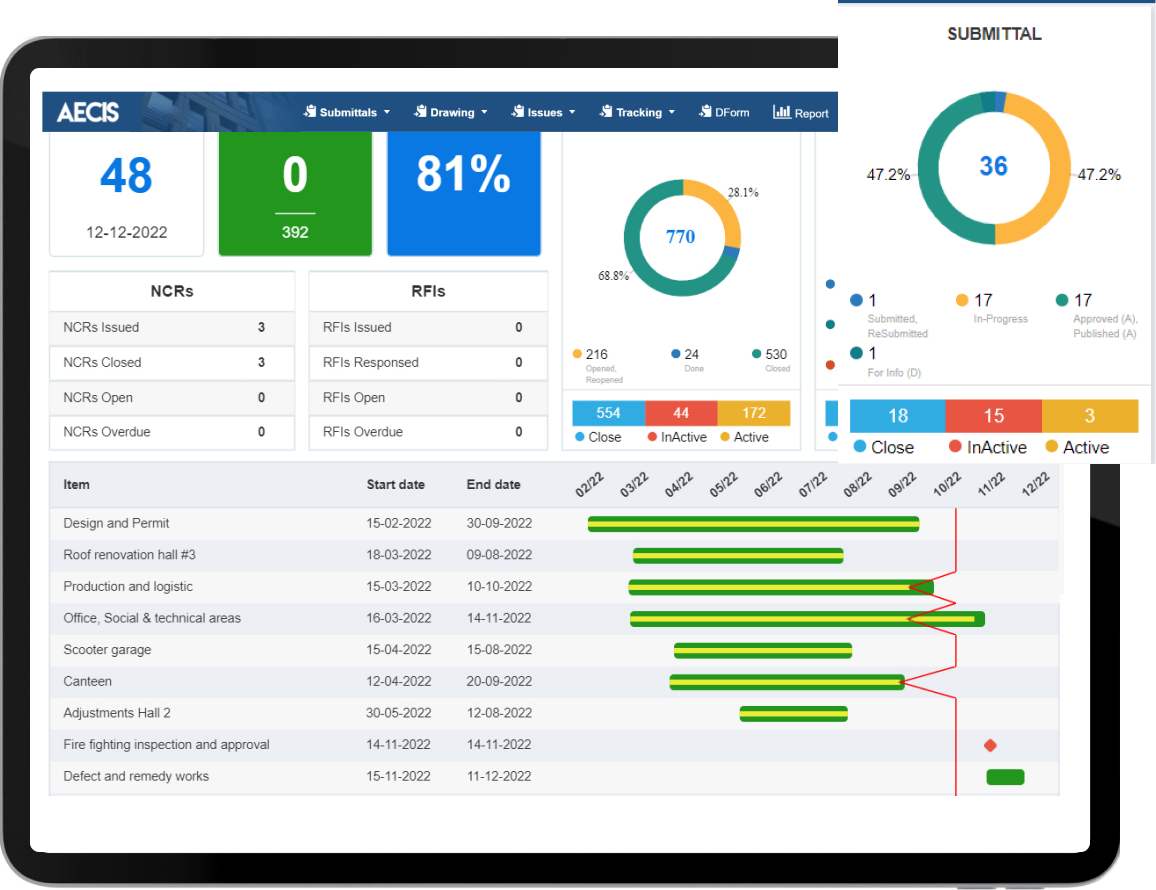Click the 36 SUBMITTAL donut center

(994, 167)
